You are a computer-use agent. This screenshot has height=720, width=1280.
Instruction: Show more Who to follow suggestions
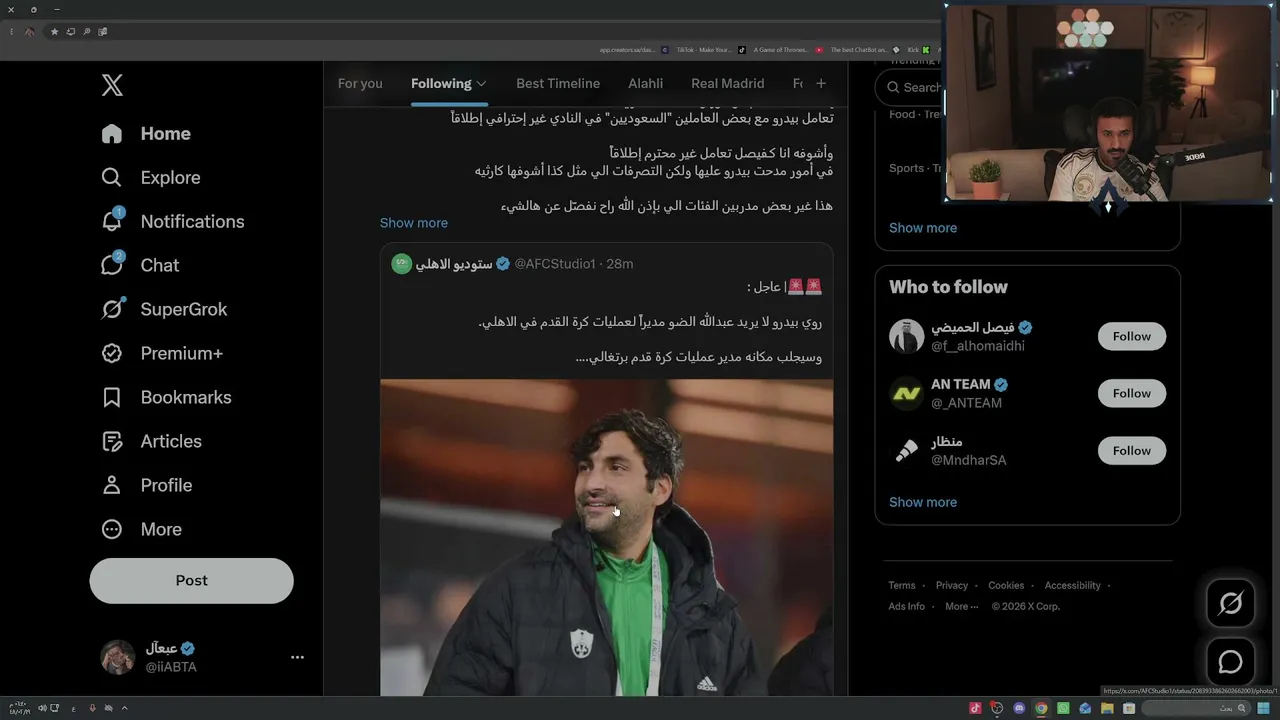[x=923, y=503]
